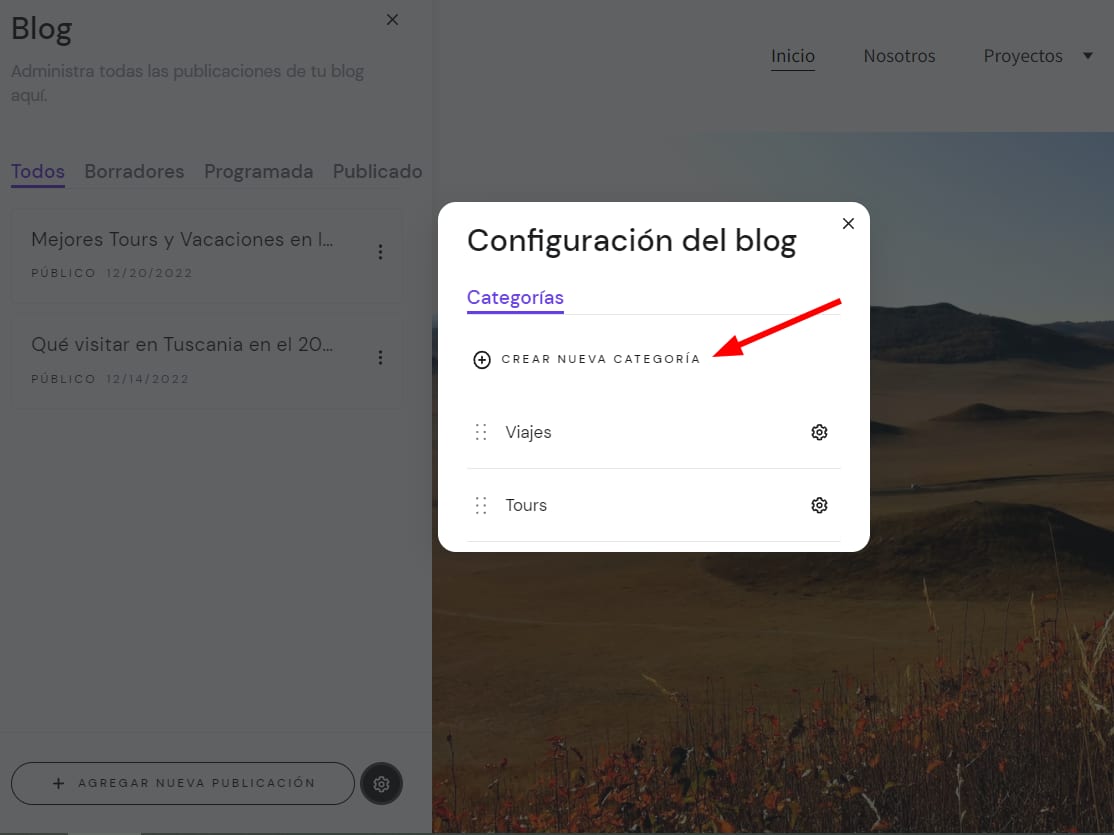
Task: Switch to the Borradores tab
Action: click(x=134, y=171)
